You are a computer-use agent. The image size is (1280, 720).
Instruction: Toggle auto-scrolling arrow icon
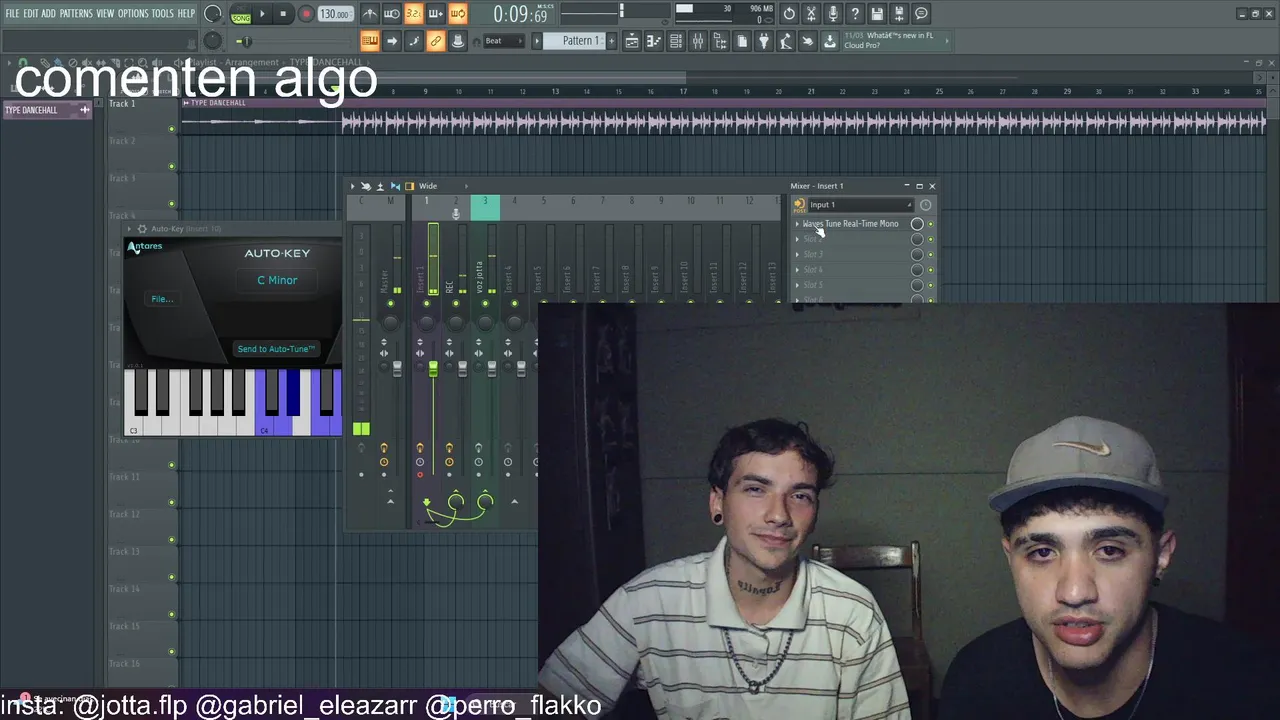pyautogui.click(x=392, y=41)
